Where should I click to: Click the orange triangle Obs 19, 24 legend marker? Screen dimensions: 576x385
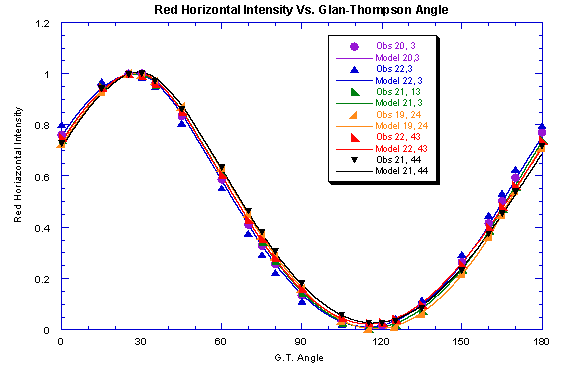(353, 115)
